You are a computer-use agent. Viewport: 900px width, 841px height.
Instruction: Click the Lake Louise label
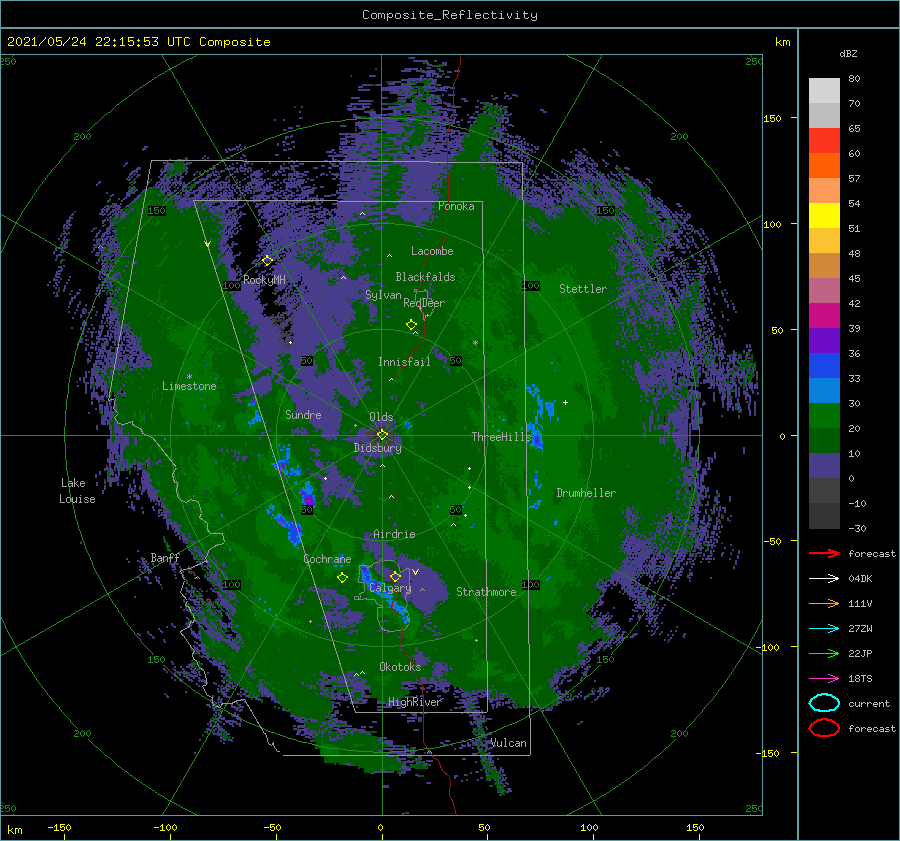click(x=77, y=491)
